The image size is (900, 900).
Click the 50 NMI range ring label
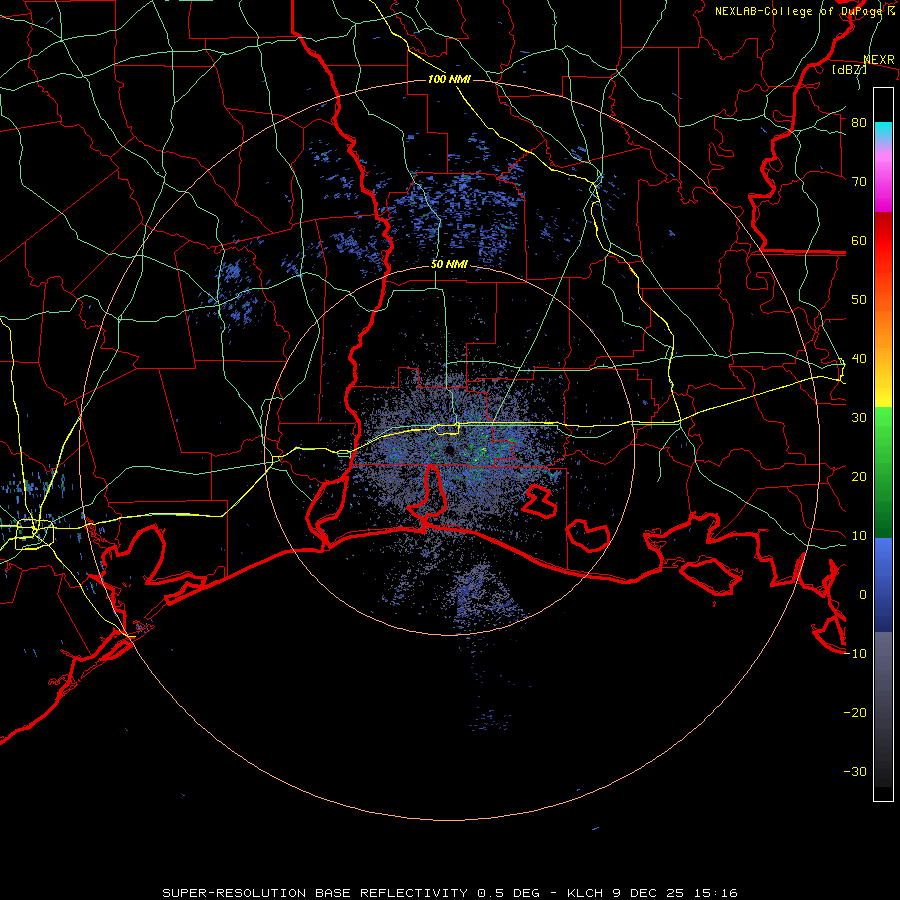449,265
